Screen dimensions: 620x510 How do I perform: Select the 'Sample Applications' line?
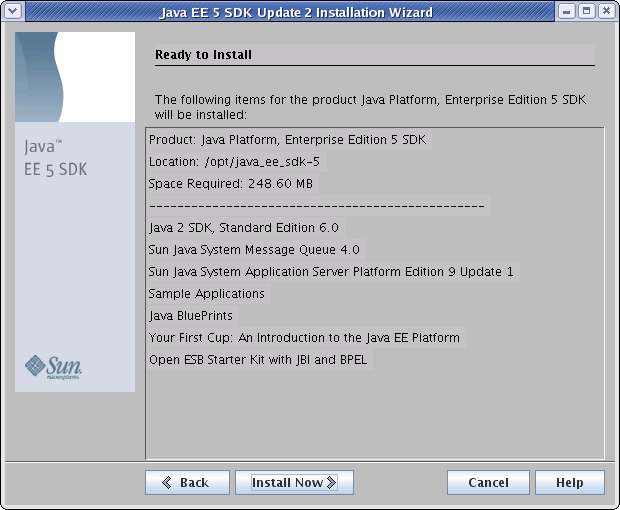click(x=206, y=294)
